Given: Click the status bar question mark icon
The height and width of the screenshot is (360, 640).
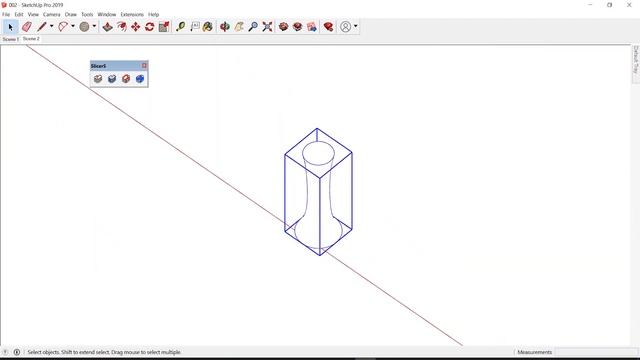Looking at the screenshot, I should pyautogui.click(x=5, y=352).
